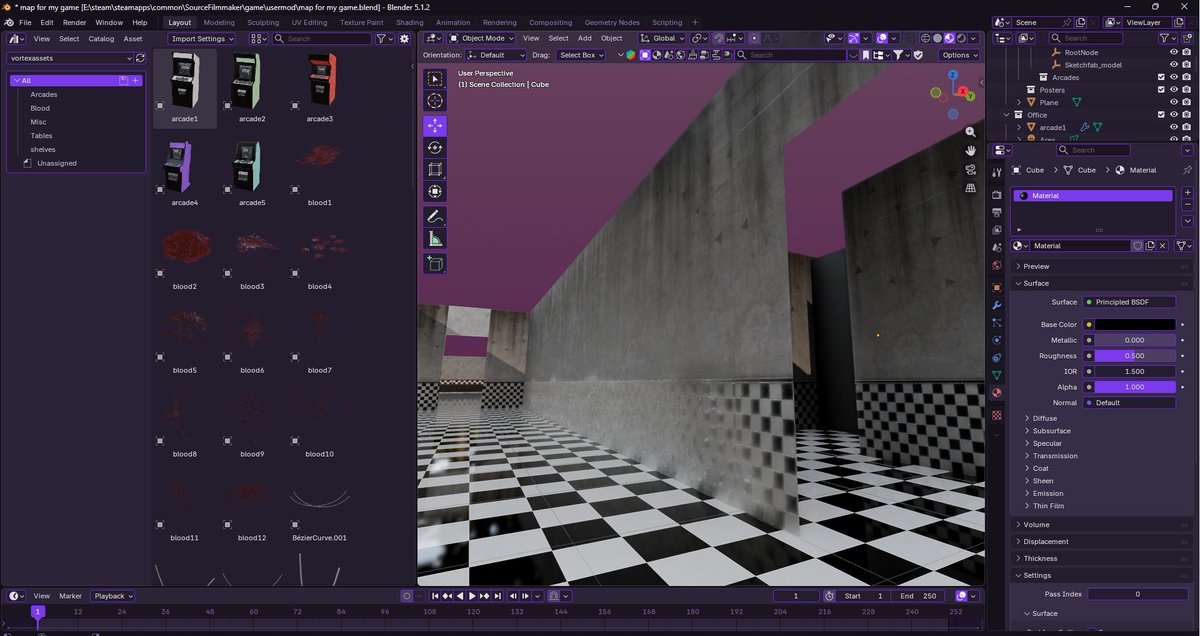Open the Playback dropdown in timeline
This screenshot has height=636, width=1200.
point(113,596)
